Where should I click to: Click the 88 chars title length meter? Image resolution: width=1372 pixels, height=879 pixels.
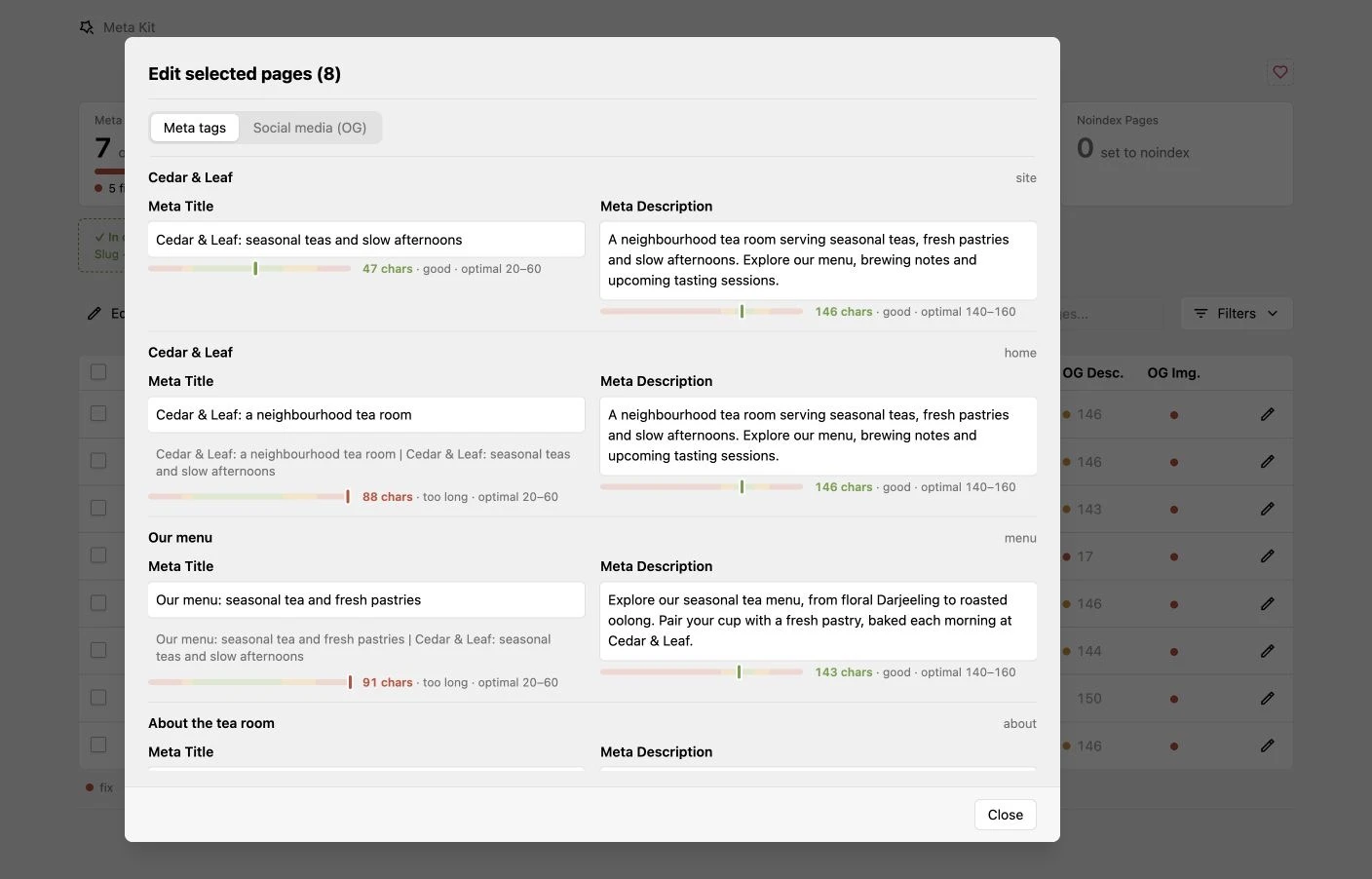pyautogui.click(x=249, y=497)
